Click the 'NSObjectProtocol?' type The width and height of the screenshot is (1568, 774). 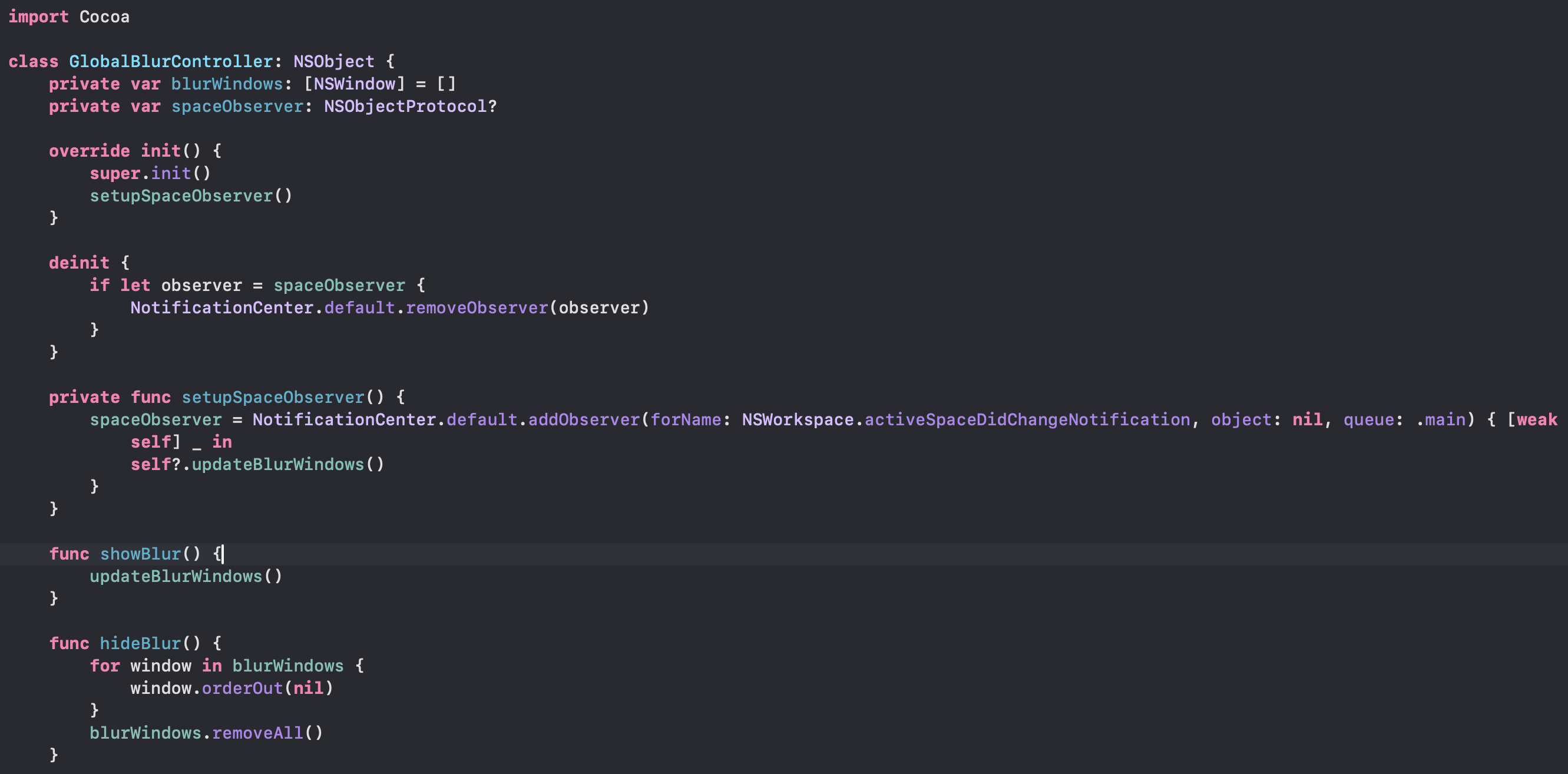(411, 107)
